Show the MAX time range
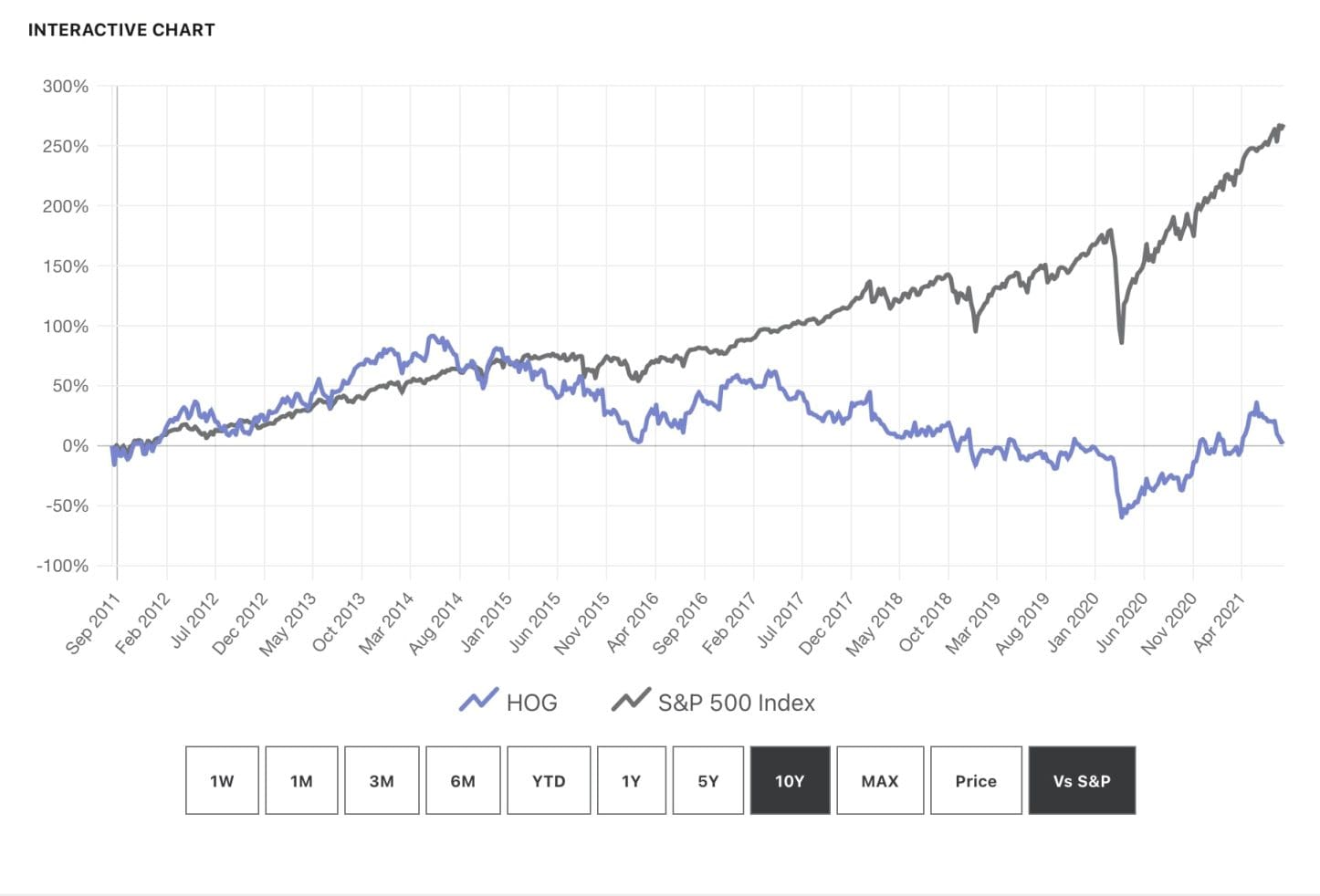This screenshot has width=1320, height=896. 880,780
